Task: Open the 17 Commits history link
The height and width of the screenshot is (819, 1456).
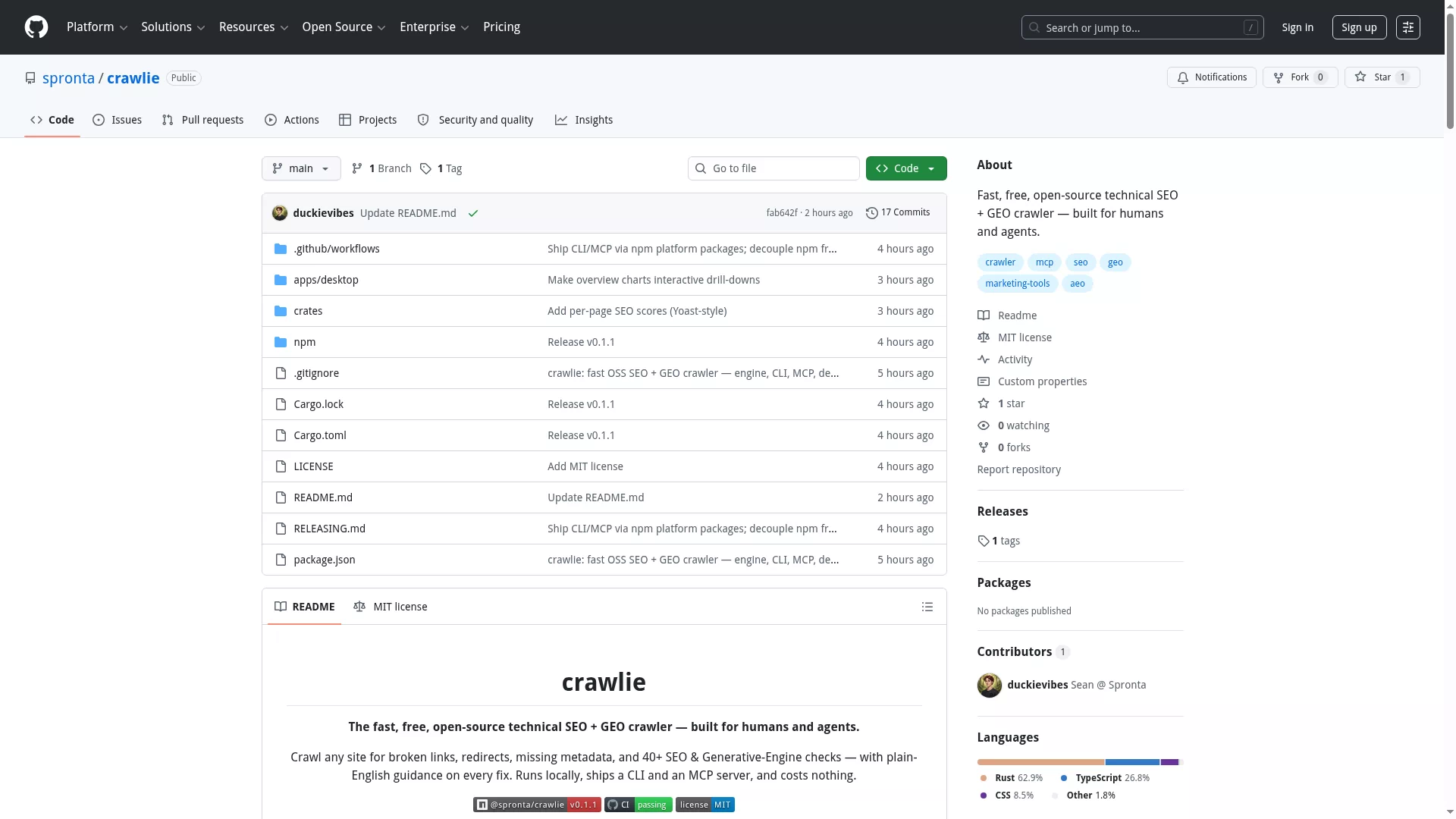Action: [x=898, y=212]
